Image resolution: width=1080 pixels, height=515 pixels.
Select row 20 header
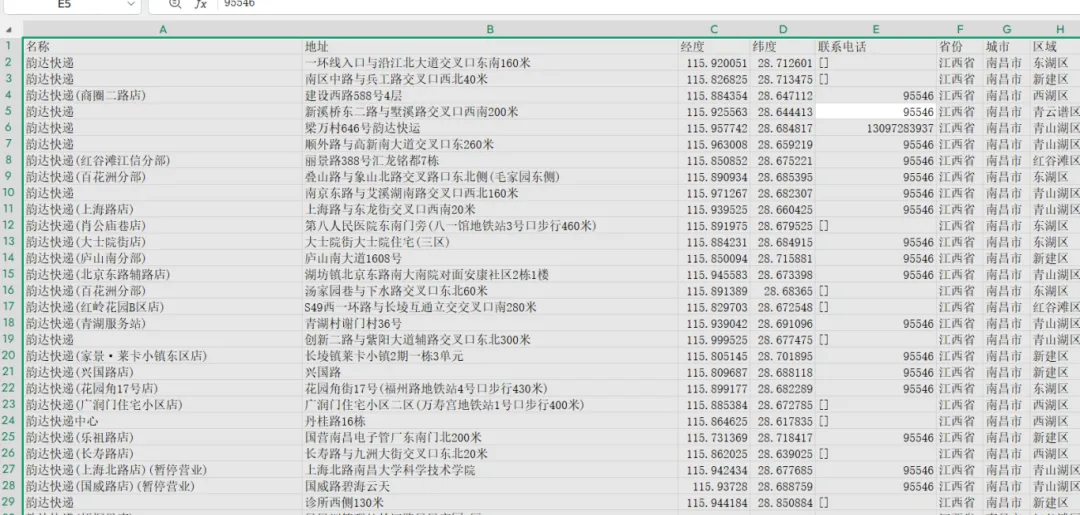[10, 356]
